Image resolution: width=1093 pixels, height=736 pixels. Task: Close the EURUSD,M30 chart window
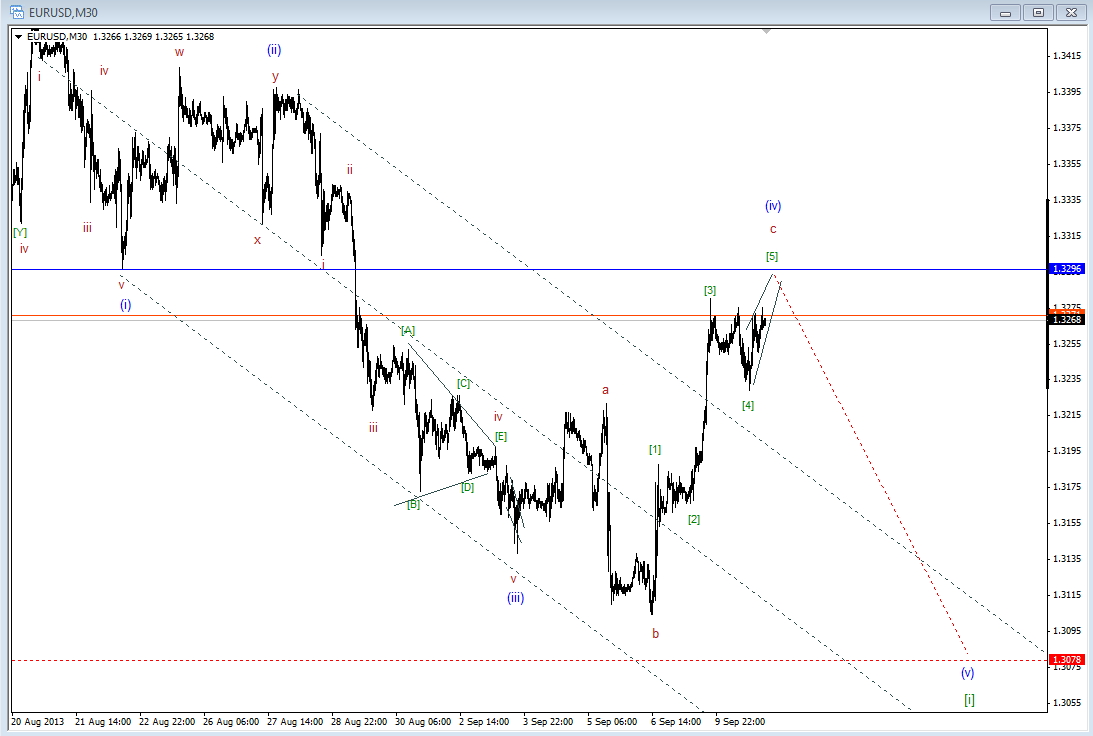[1071, 13]
